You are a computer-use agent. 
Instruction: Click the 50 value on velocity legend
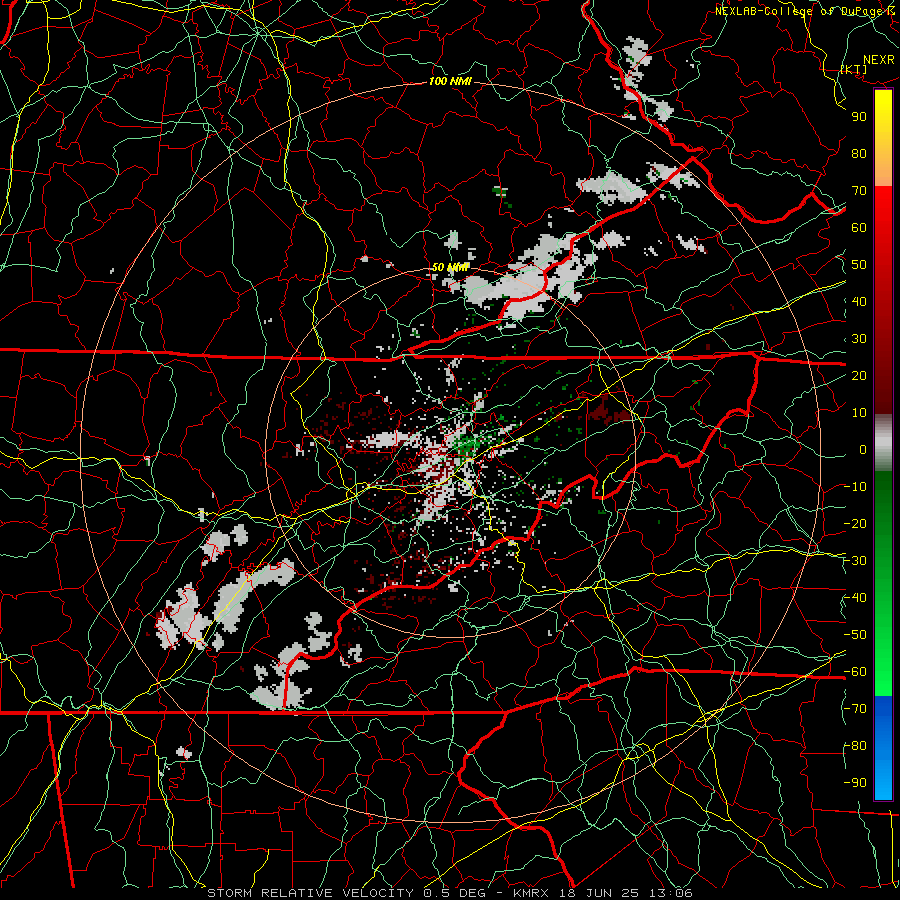[859, 265]
